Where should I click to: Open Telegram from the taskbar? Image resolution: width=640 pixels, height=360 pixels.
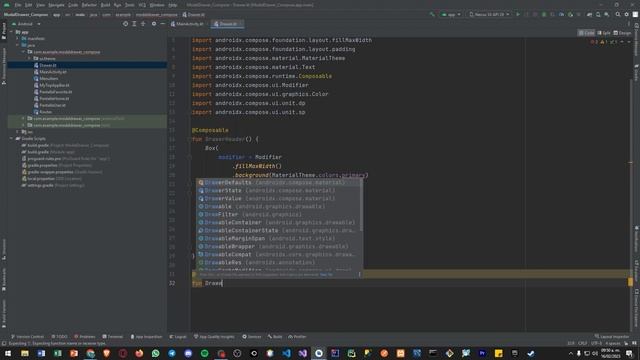click(172, 353)
